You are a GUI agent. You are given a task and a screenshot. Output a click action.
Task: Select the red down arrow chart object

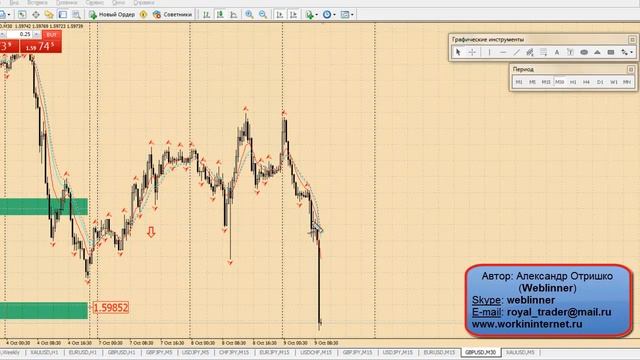point(151,232)
